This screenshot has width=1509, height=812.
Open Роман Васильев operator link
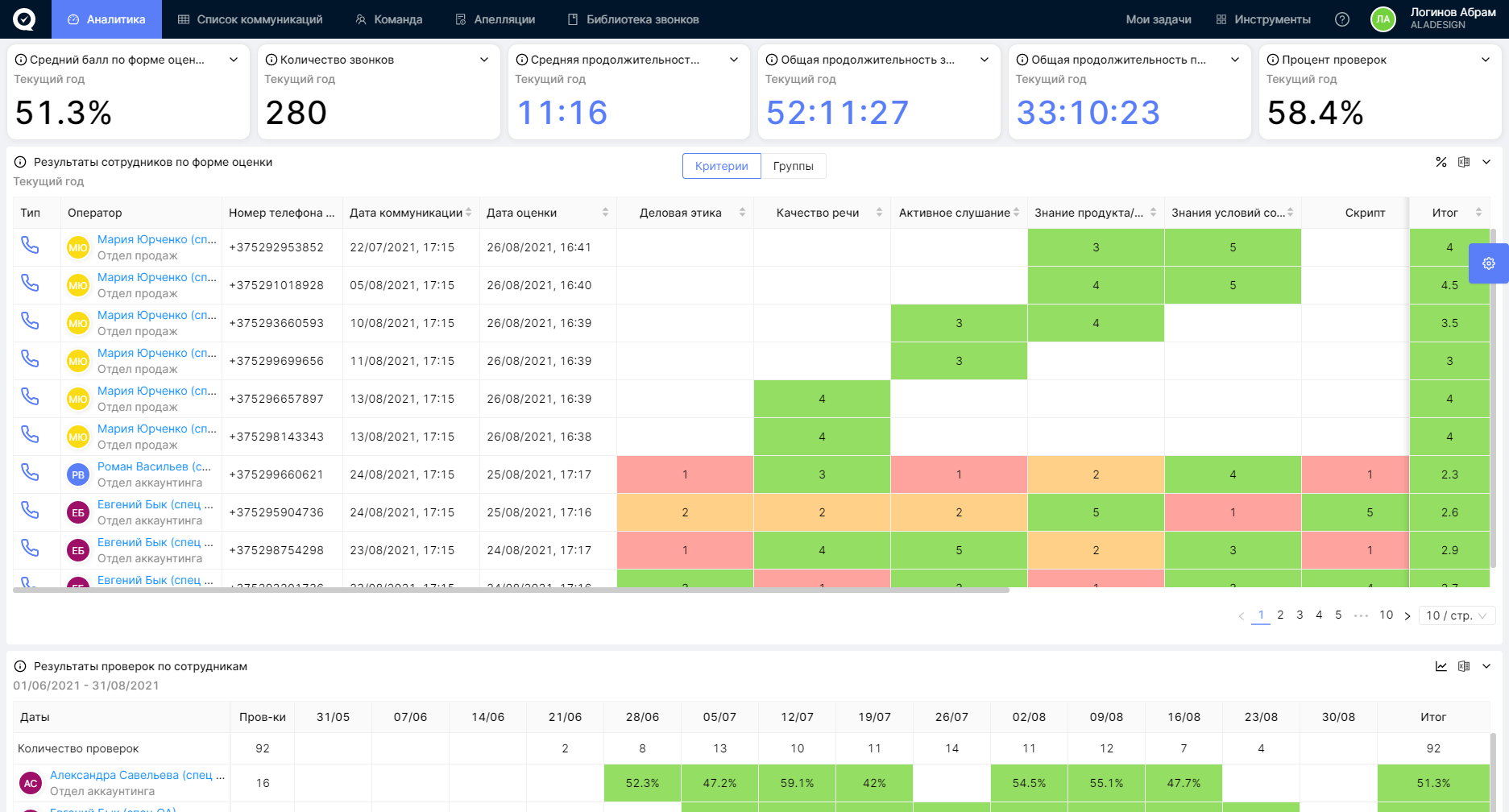click(154, 466)
